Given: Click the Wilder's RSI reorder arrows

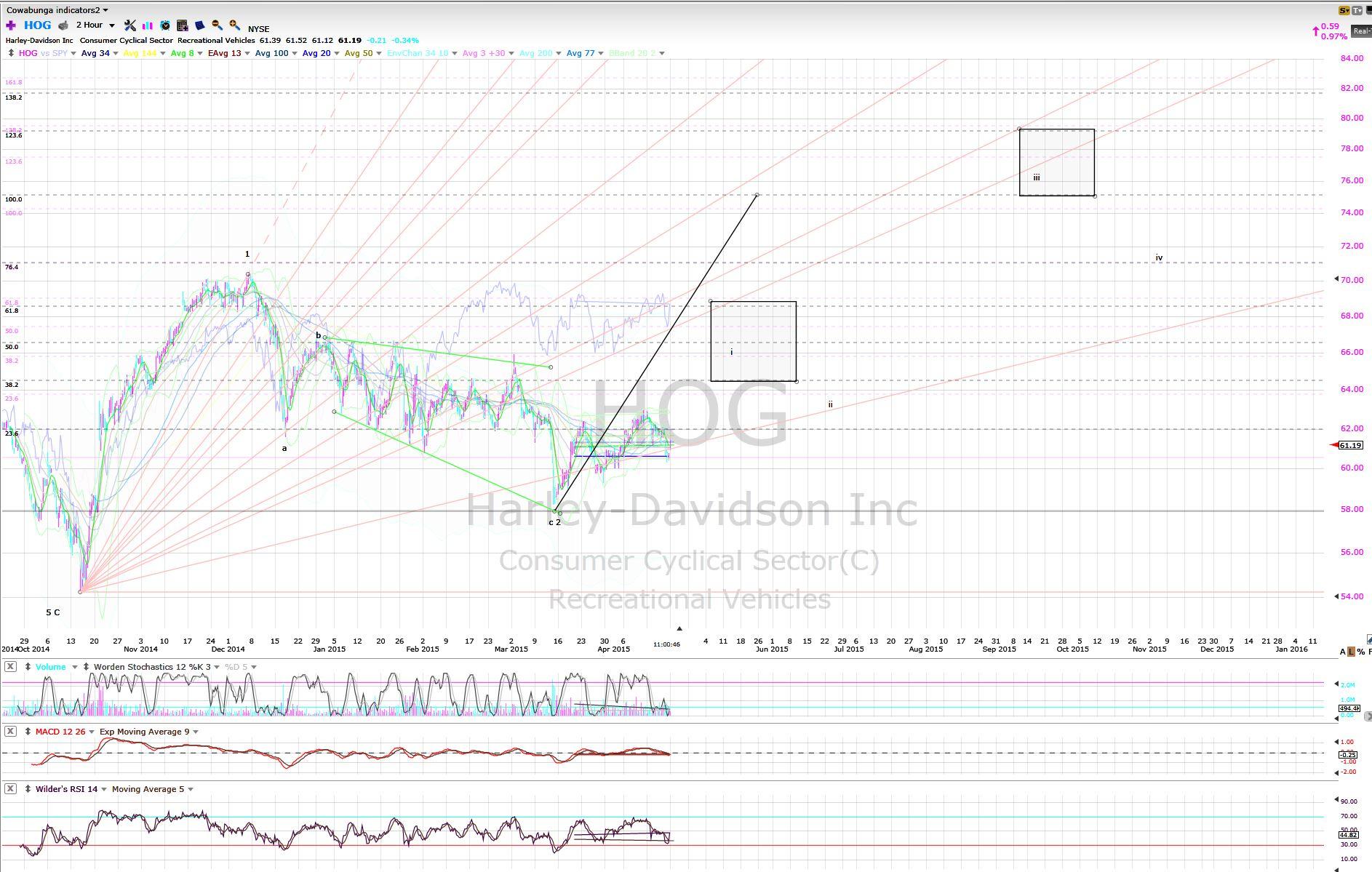Looking at the screenshot, I should (x=28, y=789).
